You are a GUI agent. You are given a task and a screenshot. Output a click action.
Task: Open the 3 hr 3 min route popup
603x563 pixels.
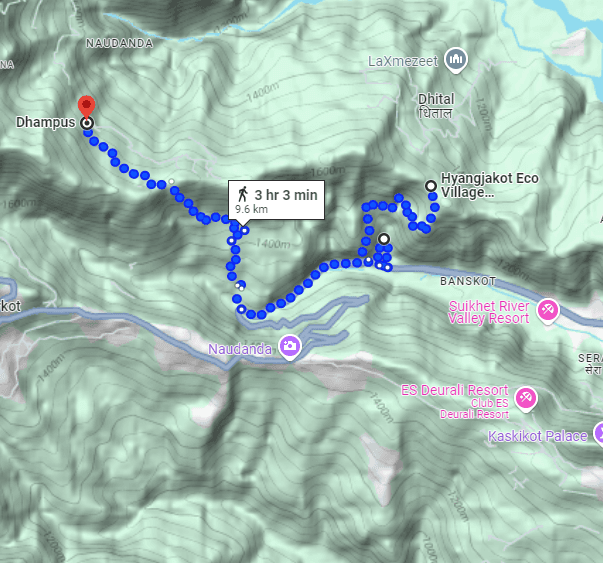276,200
